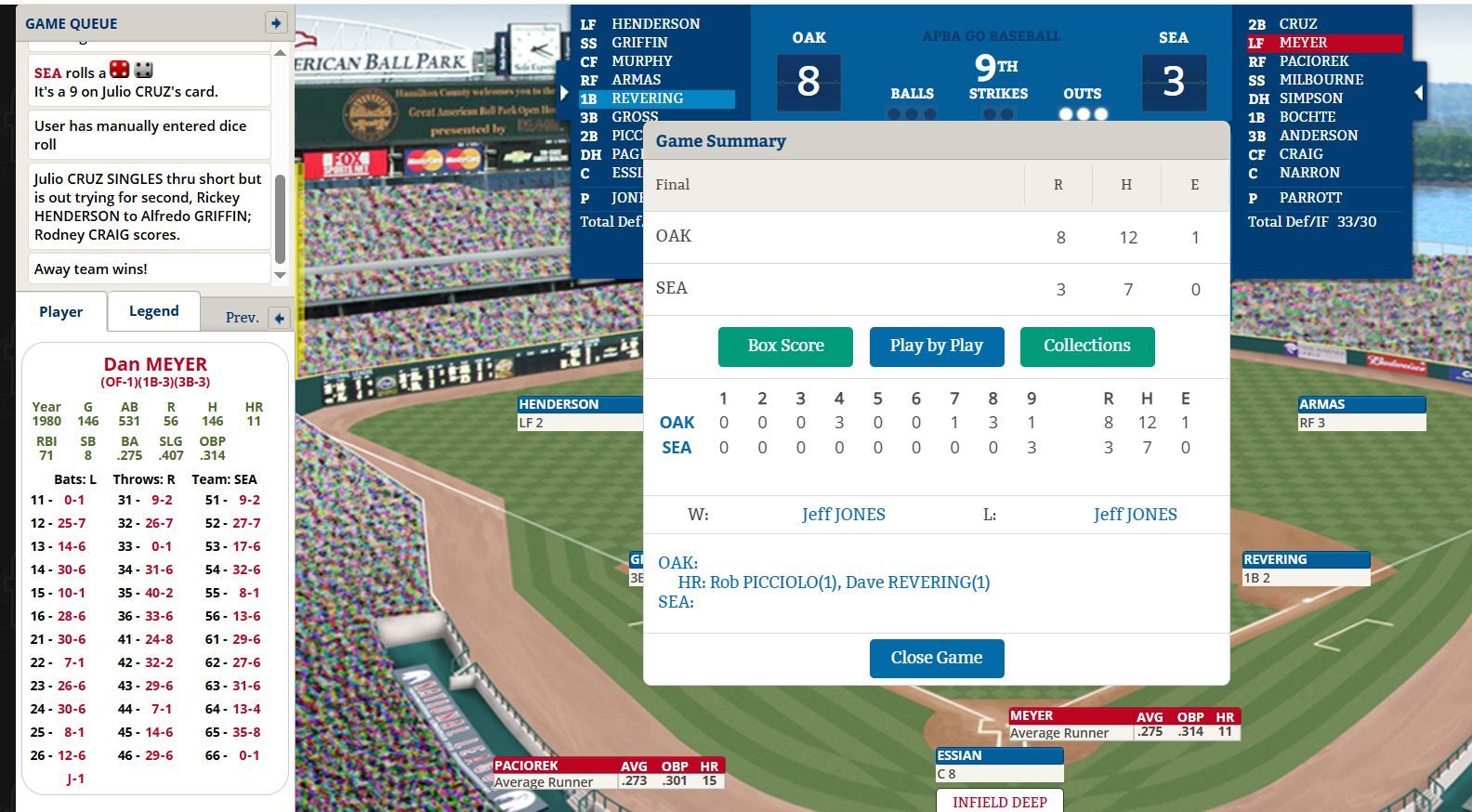This screenshot has width=1472, height=812.
Task: Click User has manually entered dice roll message
Action: tap(149, 135)
